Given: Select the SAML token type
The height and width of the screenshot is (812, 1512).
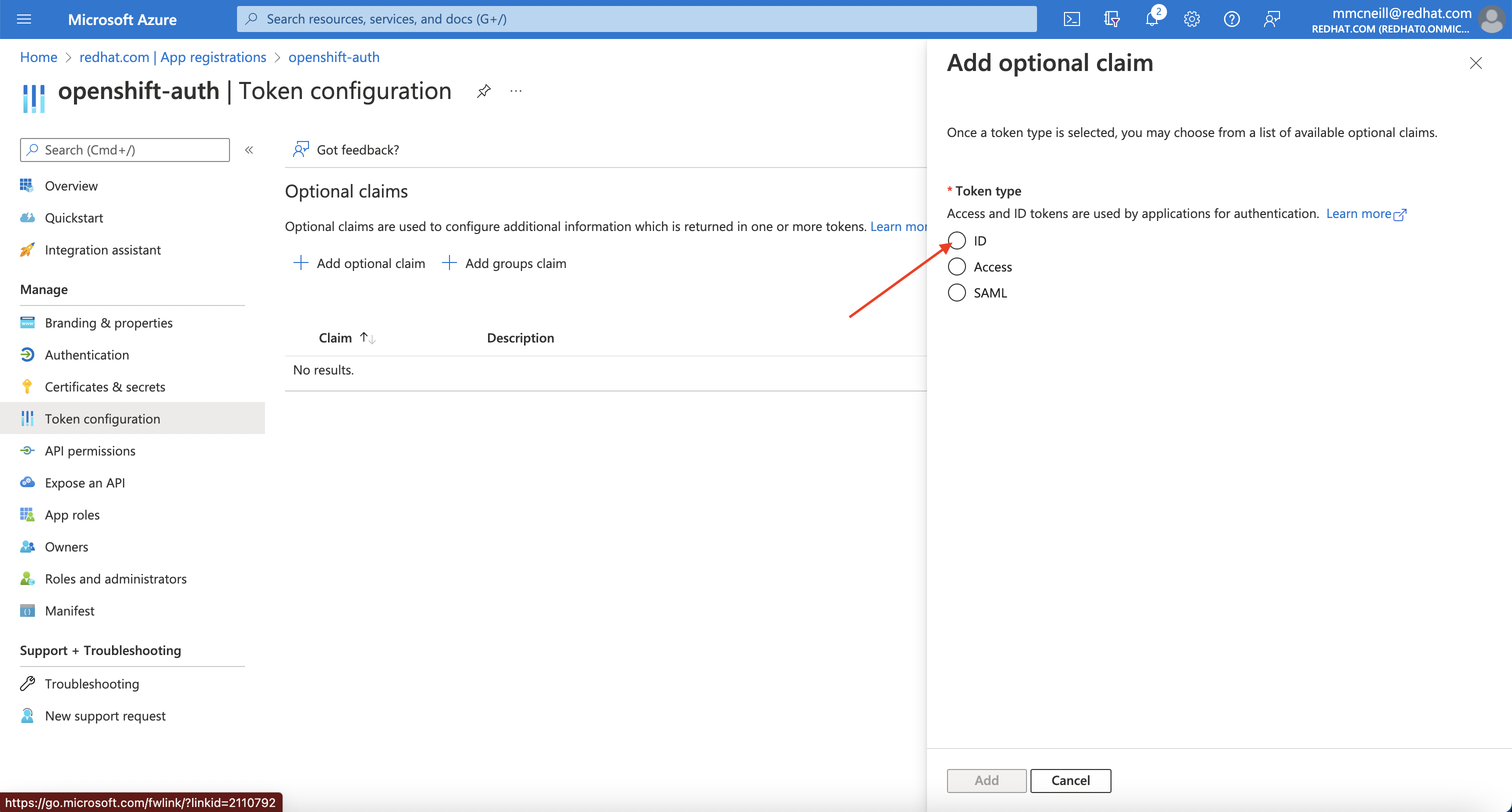Looking at the screenshot, I should click(x=956, y=292).
